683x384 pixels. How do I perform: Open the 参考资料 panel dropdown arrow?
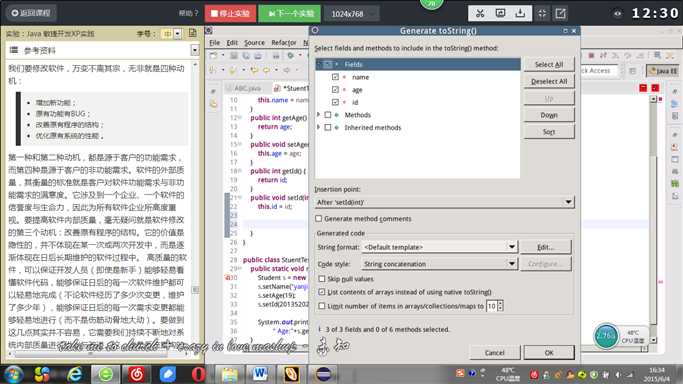pos(195,51)
